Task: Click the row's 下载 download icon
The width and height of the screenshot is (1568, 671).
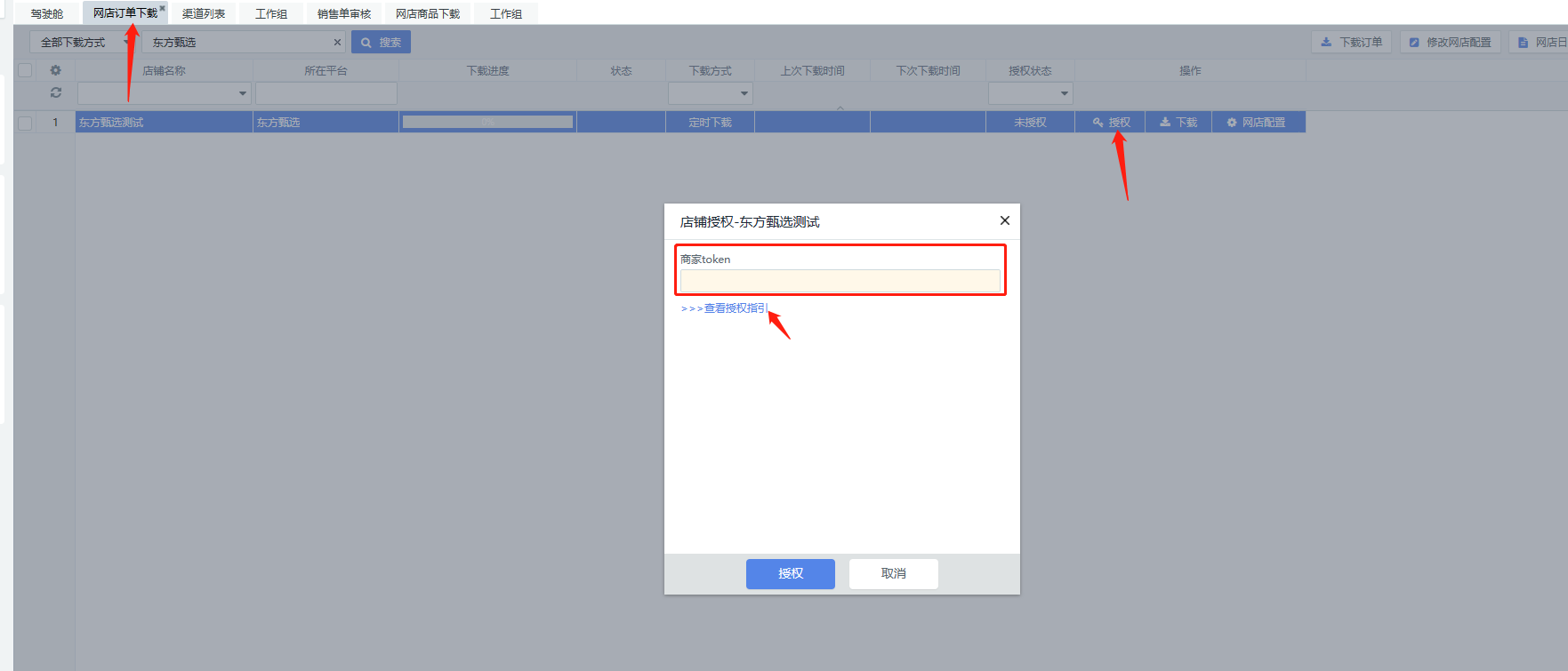Action: coord(1165,123)
